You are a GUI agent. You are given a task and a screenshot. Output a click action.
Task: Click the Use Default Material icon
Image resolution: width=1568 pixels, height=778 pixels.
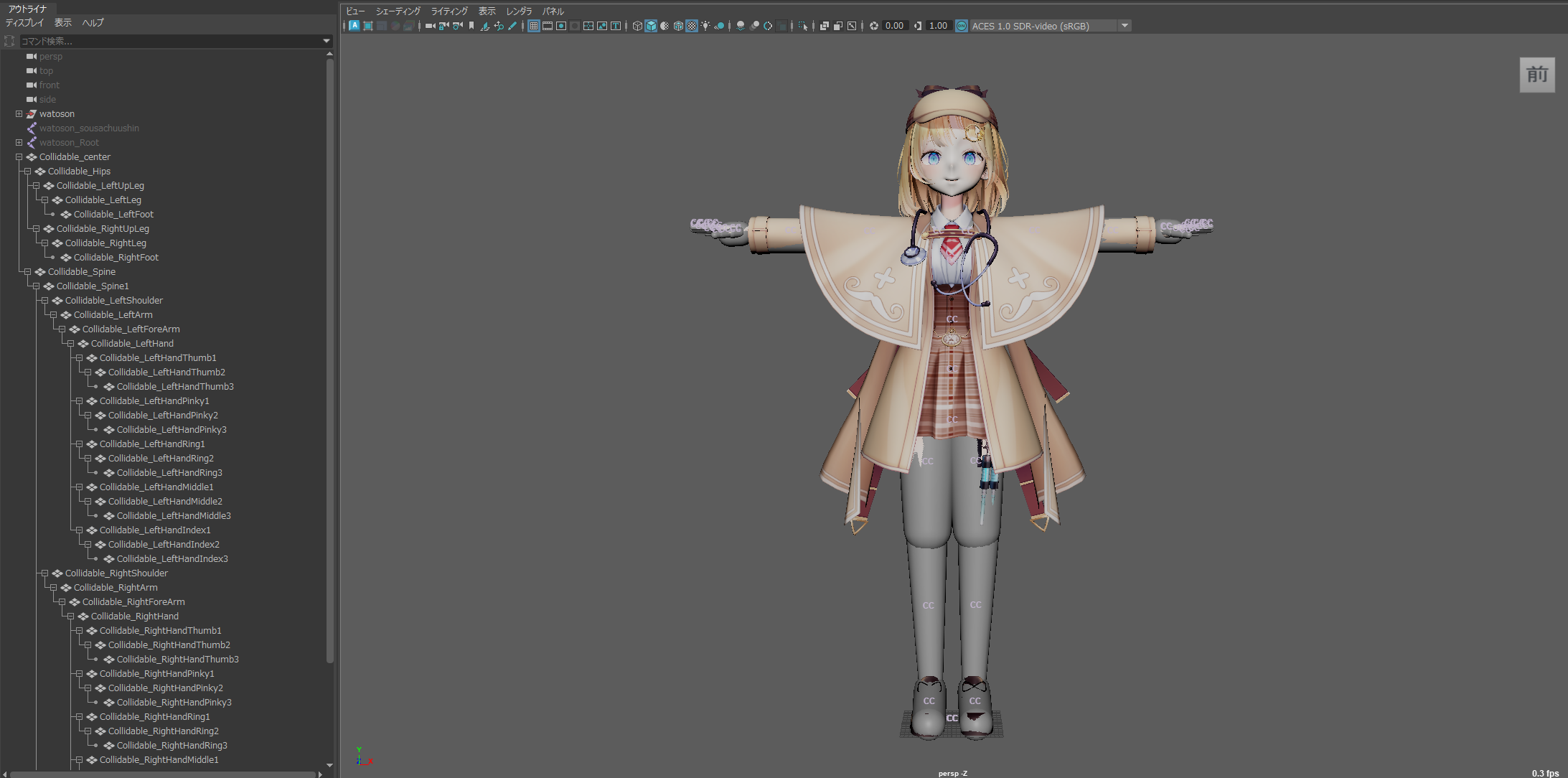665,26
